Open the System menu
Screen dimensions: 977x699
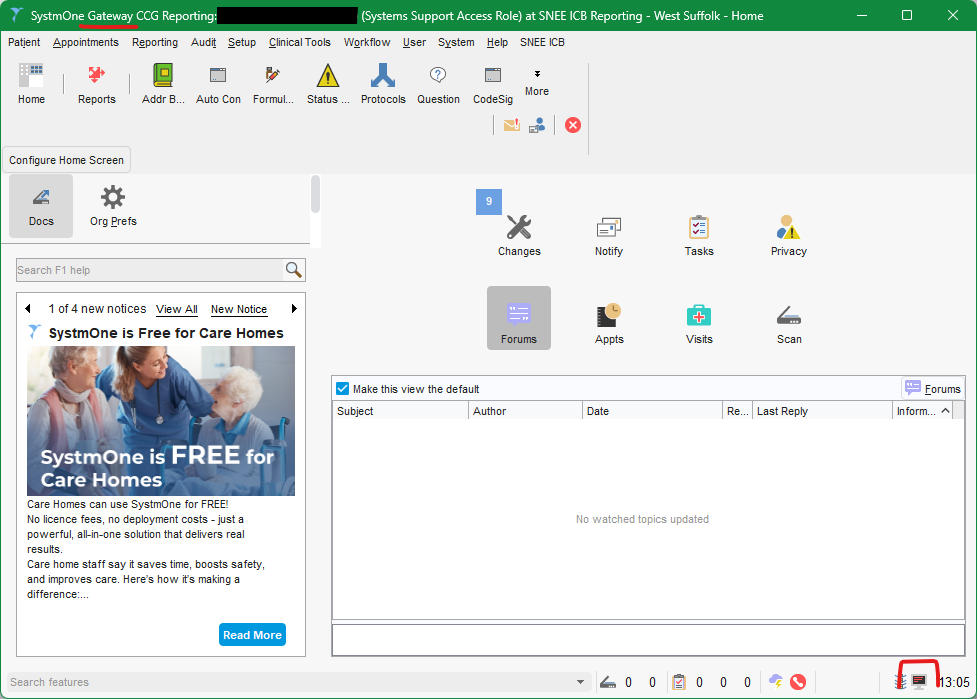(x=456, y=42)
